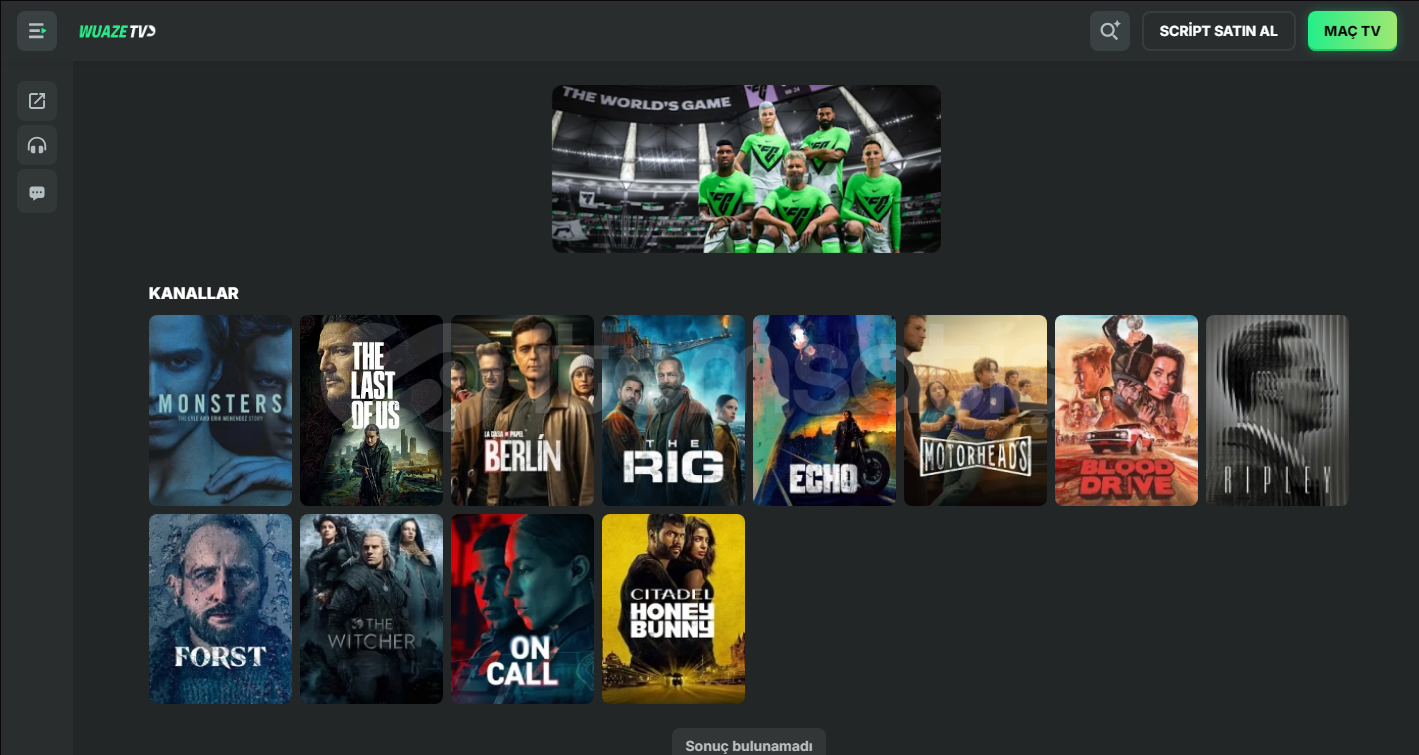Select the Echo poster
The width and height of the screenshot is (1419, 755).
(824, 410)
